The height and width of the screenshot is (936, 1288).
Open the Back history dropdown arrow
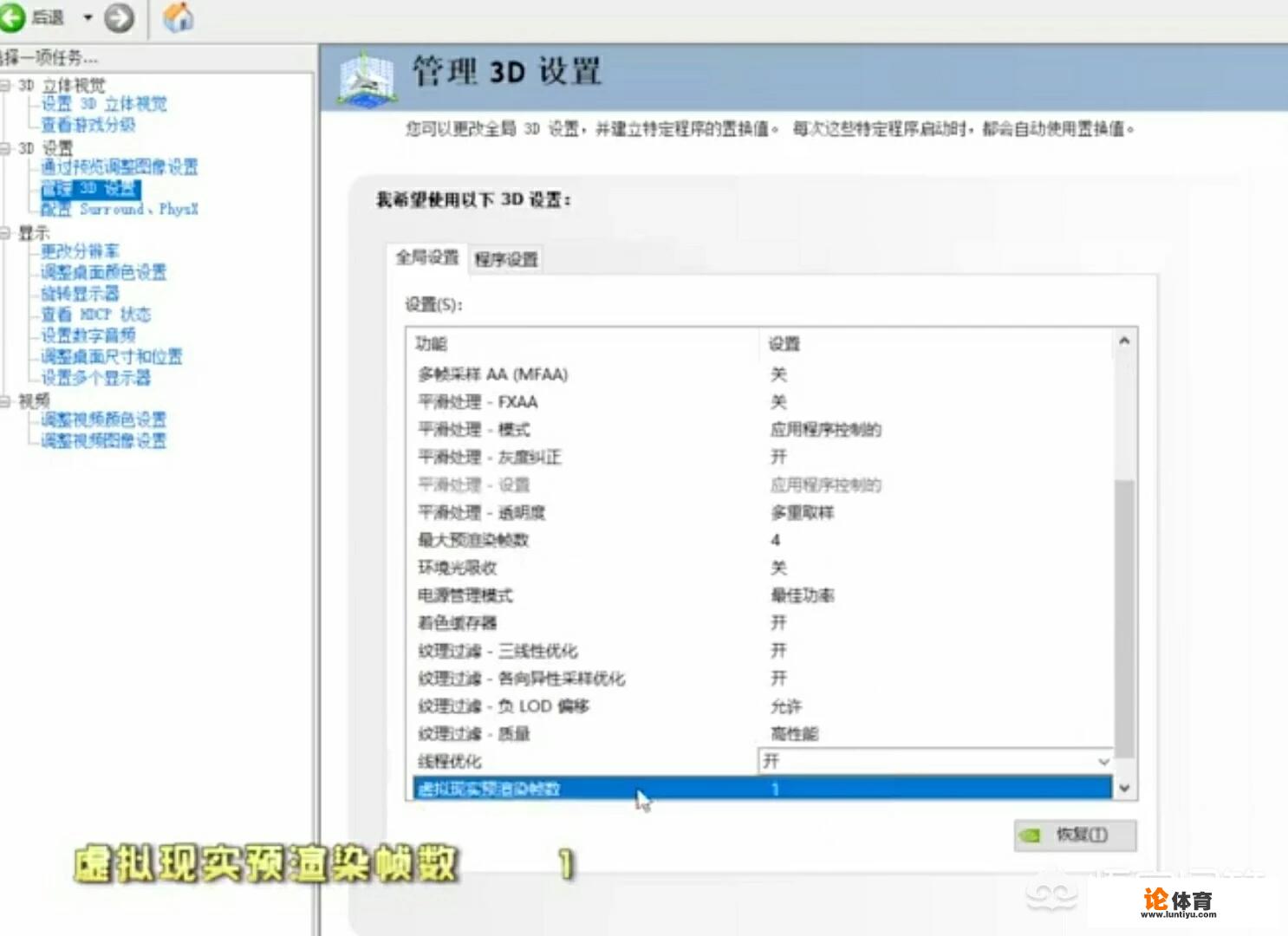(88, 17)
